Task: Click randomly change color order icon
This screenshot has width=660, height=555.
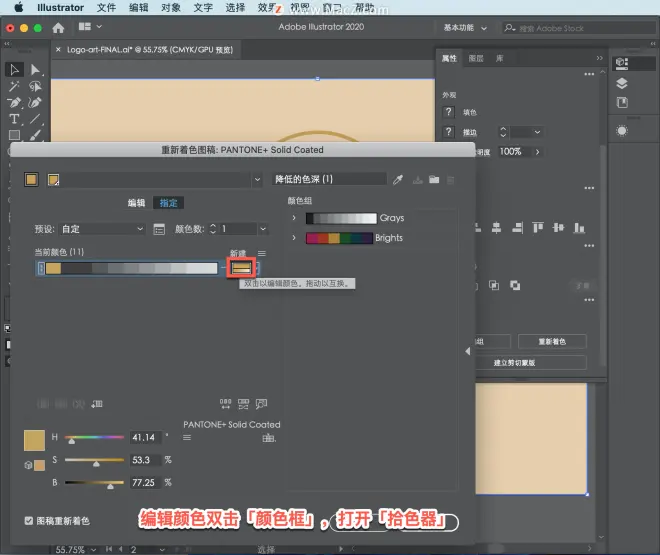Action: click(225, 404)
